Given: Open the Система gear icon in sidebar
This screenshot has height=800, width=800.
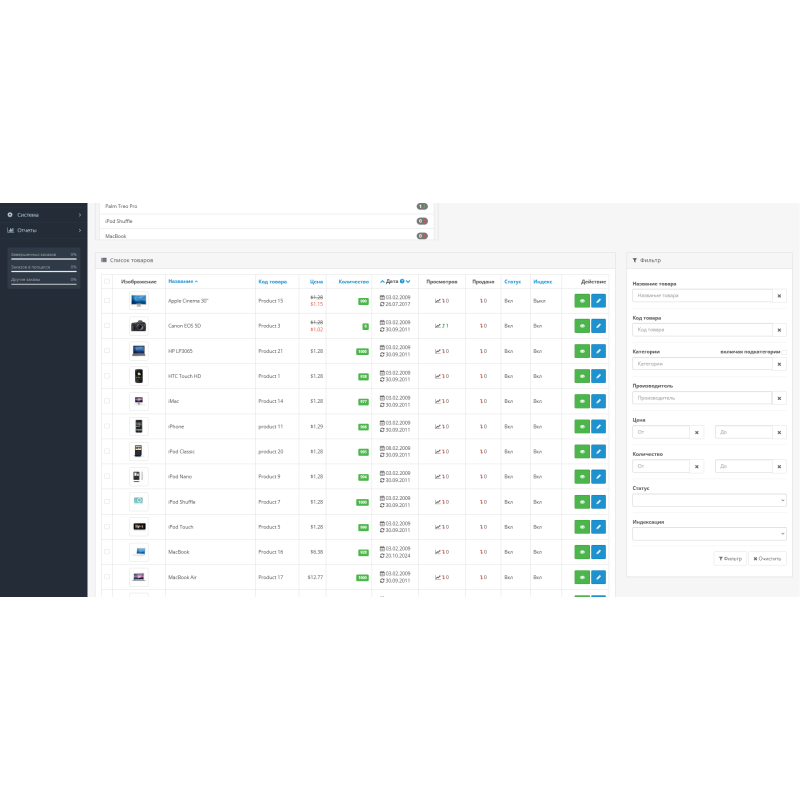Looking at the screenshot, I should 10,215.
